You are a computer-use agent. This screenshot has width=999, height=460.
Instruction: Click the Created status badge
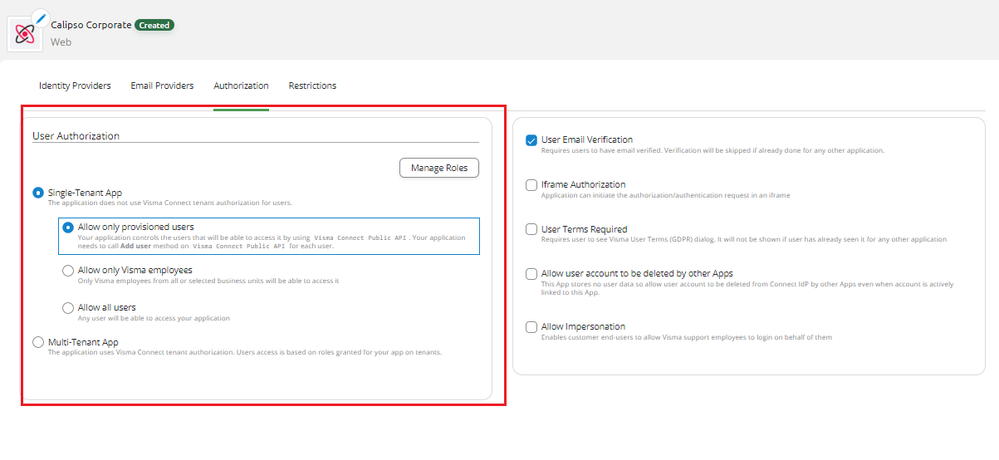(x=154, y=25)
